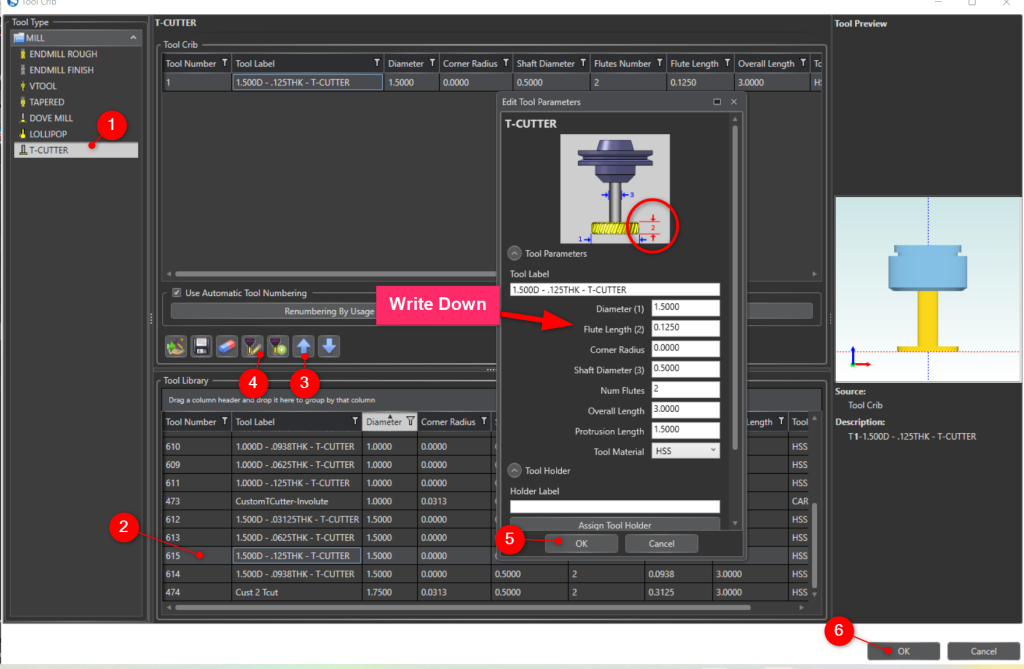Collapse the MILL category in Tool Type
The width and height of the screenshot is (1024, 669).
tap(131, 38)
